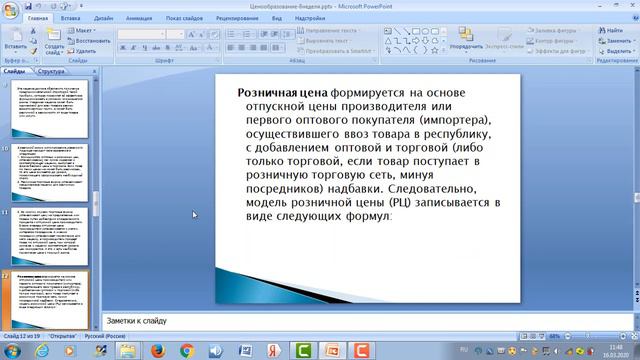Apply bold formatting (Ж)
This screenshot has width=640, height=360.
click(x=123, y=48)
